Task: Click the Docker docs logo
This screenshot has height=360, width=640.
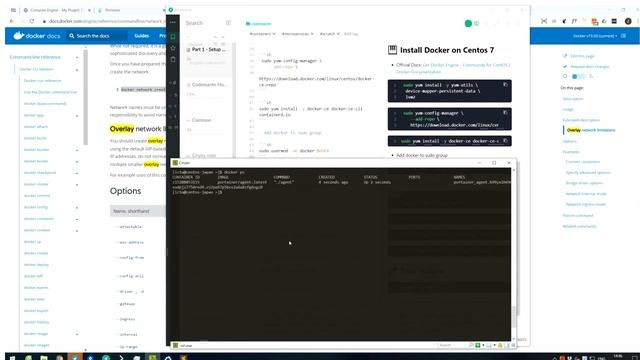Action: (37, 36)
